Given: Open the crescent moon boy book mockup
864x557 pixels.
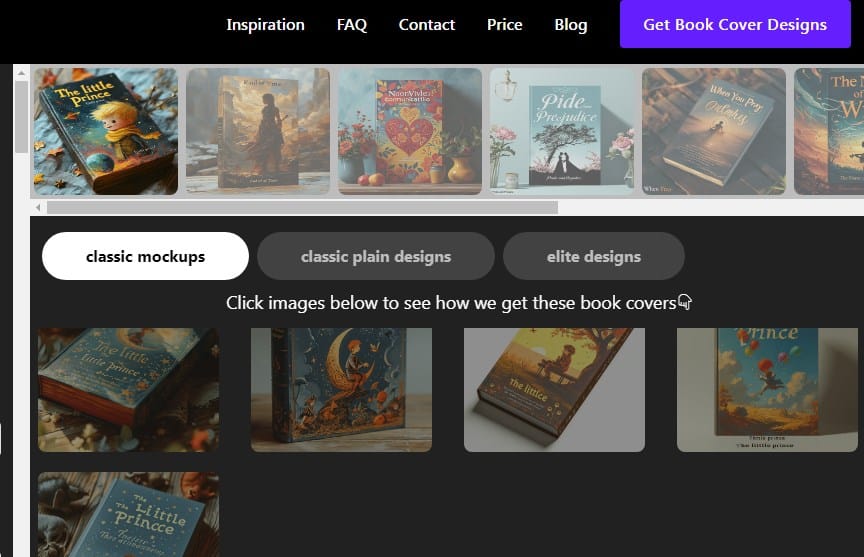Looking at the screenshot, I should point(341,390).
